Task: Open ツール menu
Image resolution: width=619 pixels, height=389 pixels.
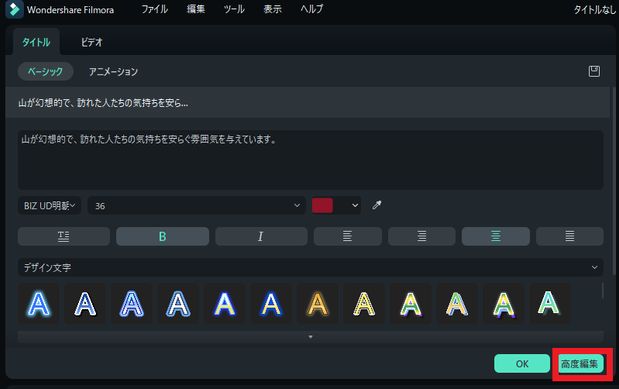Action: coord(234,9)
